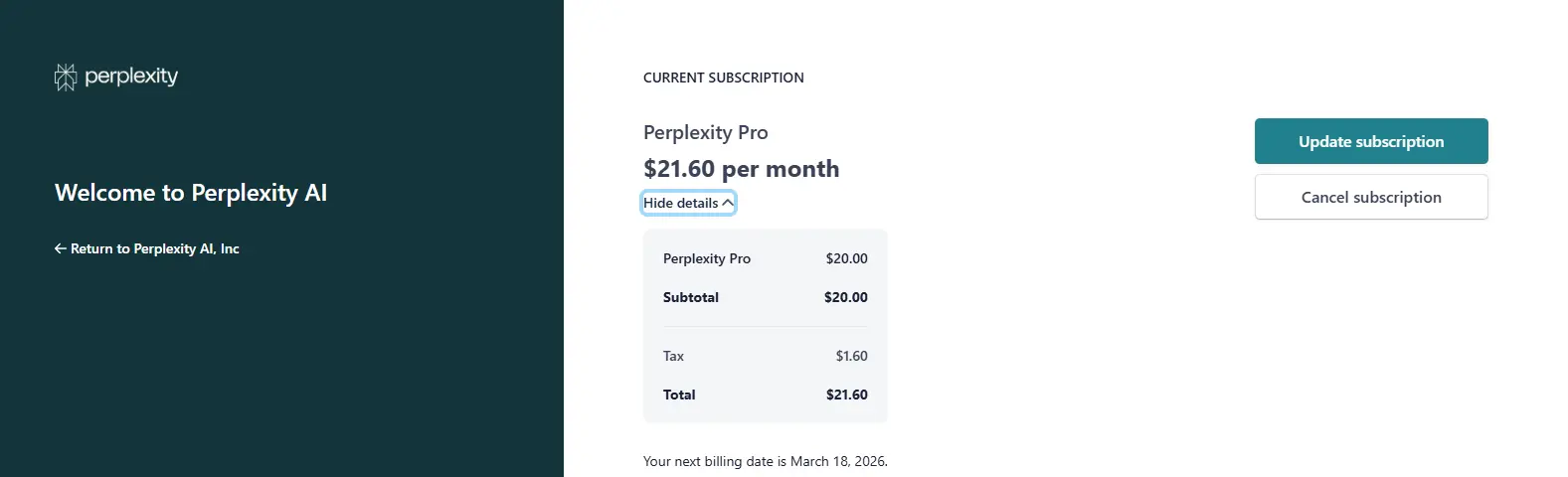Screen dimensions: 1568x477
Task: Click the Subtotal label
Action: point(691,297)
